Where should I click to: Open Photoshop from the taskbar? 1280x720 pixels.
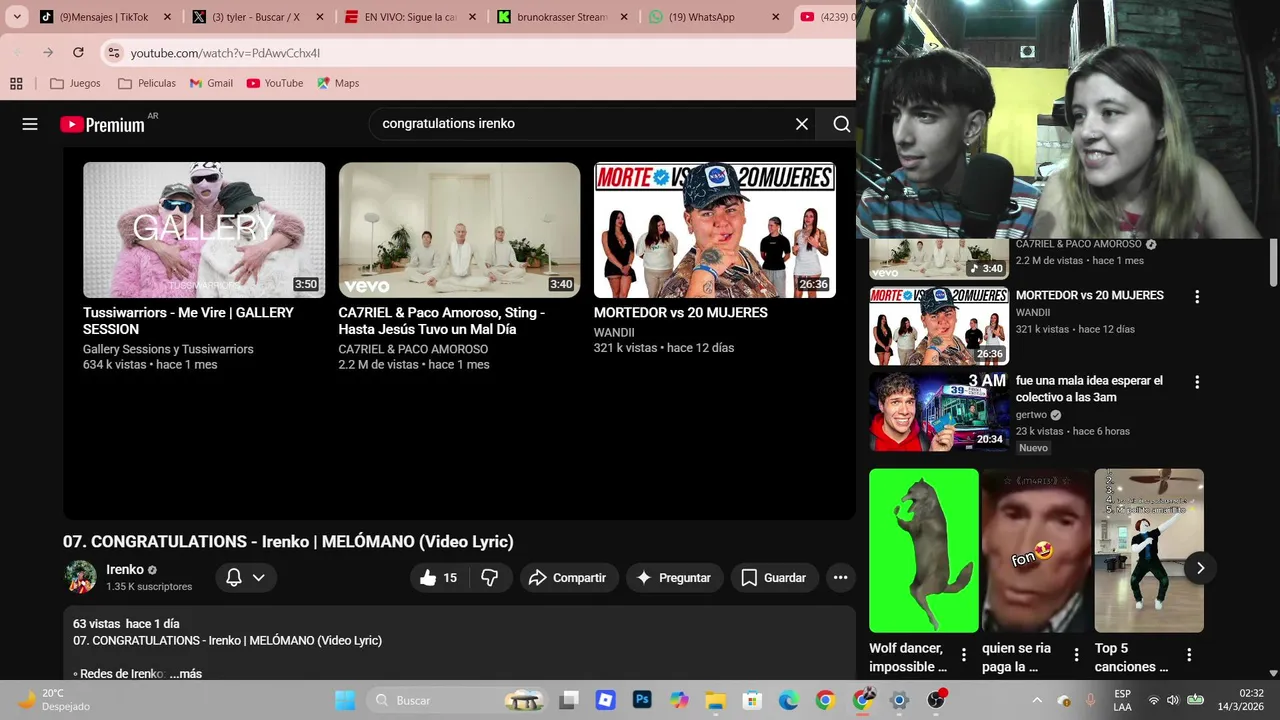tap(642, 700)
